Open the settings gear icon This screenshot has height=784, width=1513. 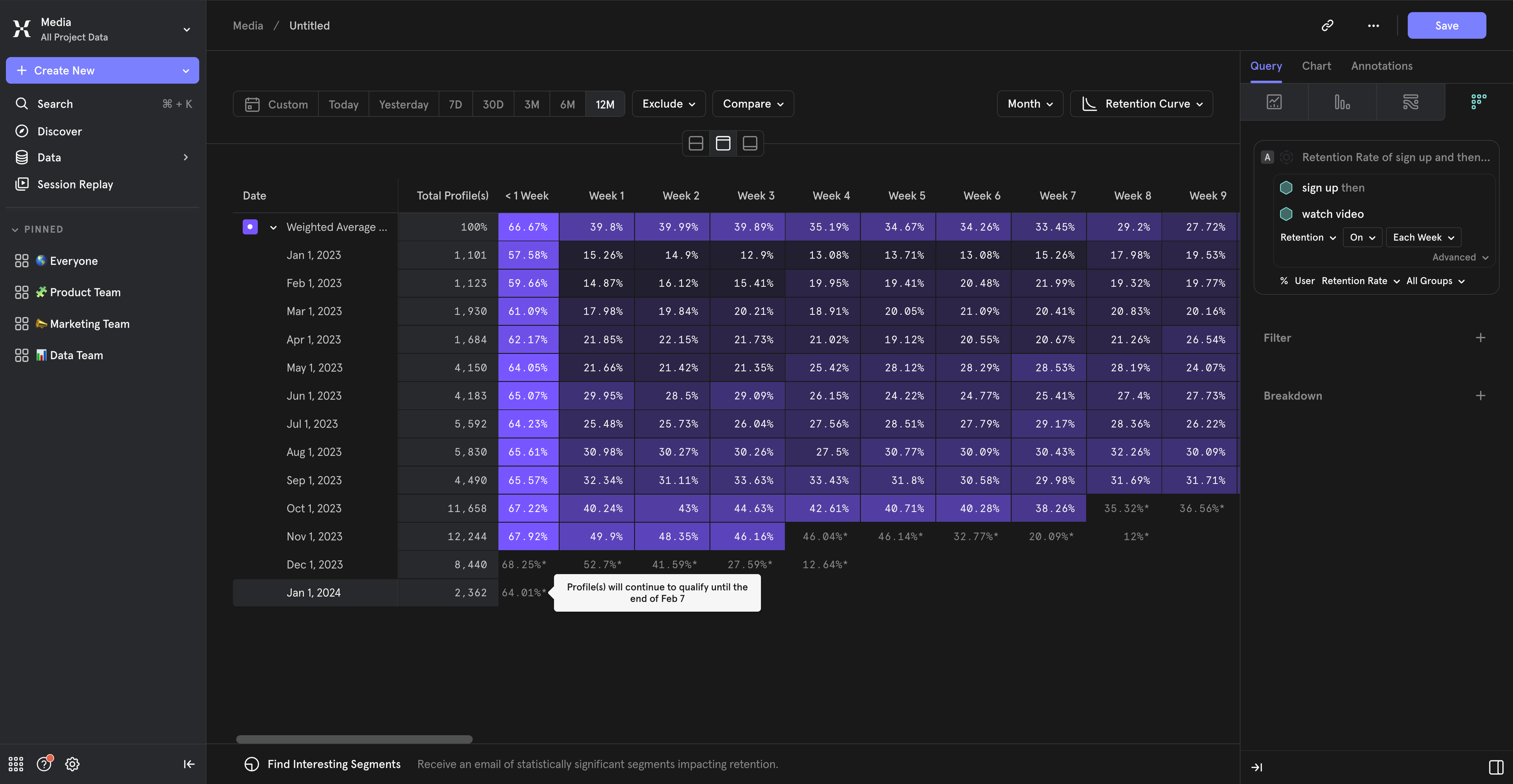pos(72,764)
